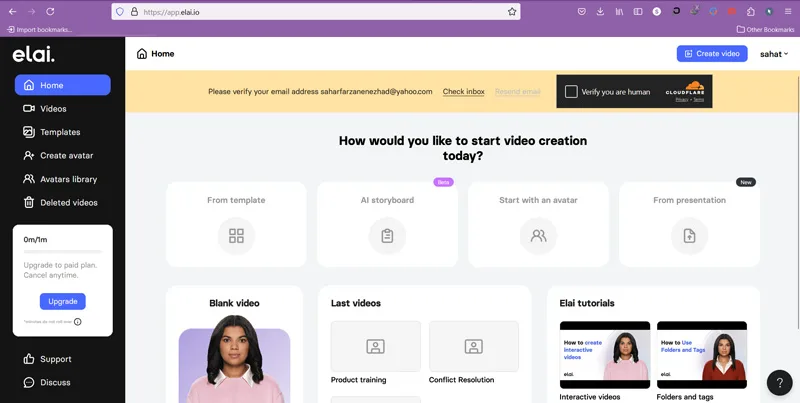Viewport: 800px width, 403px height.
Task: Click the browser back arrow
Action: click(x=13, y=11)
